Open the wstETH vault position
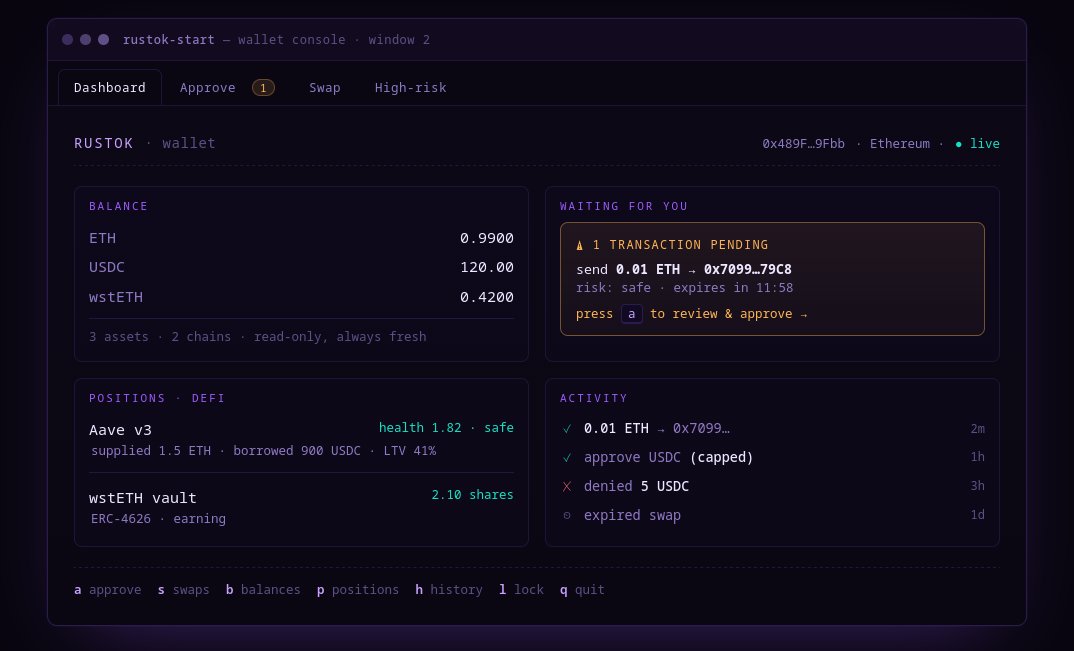The image size is (1074, 651). 142,498
